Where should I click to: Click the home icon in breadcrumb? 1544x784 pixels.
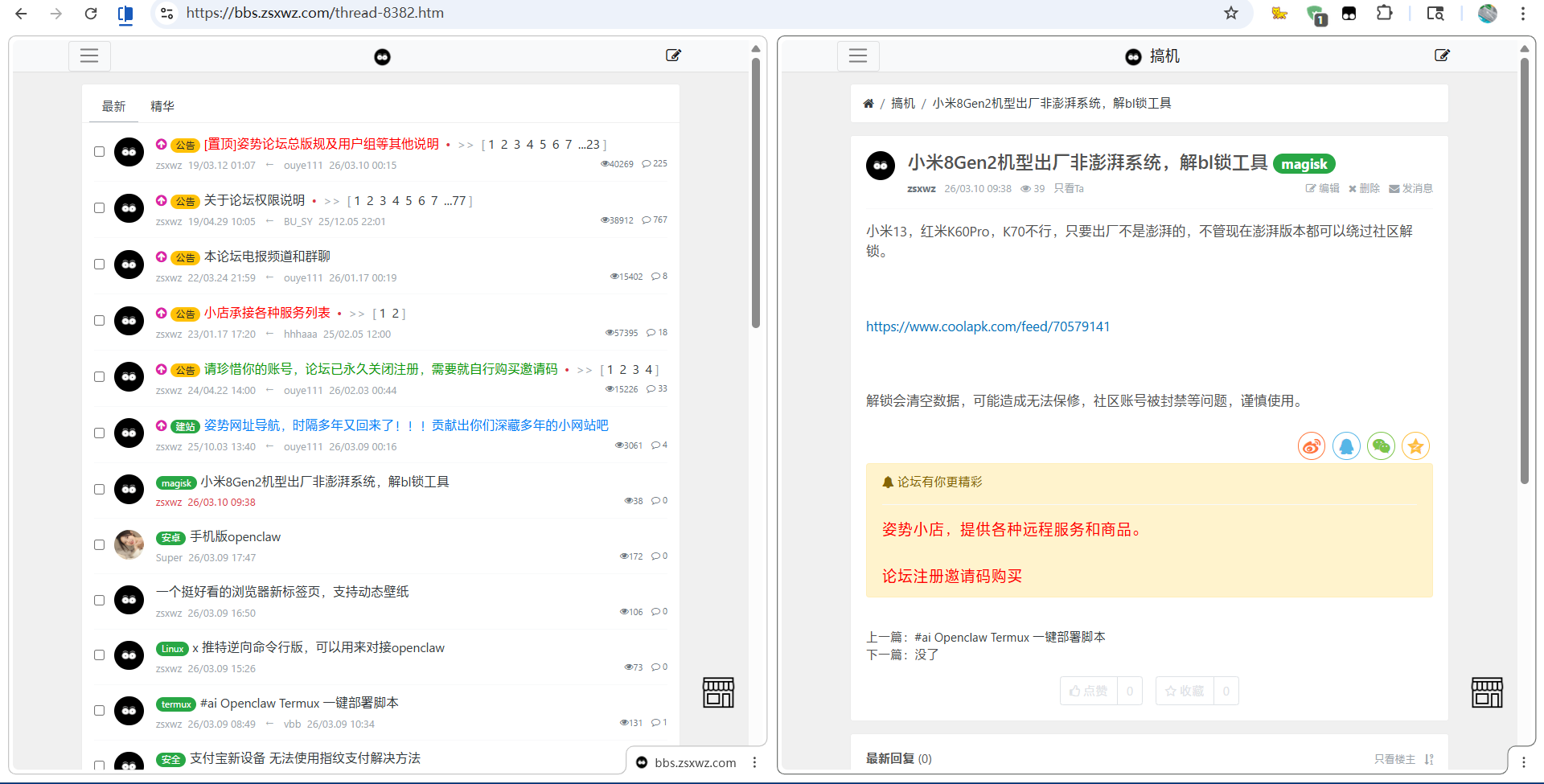[868, 104]
